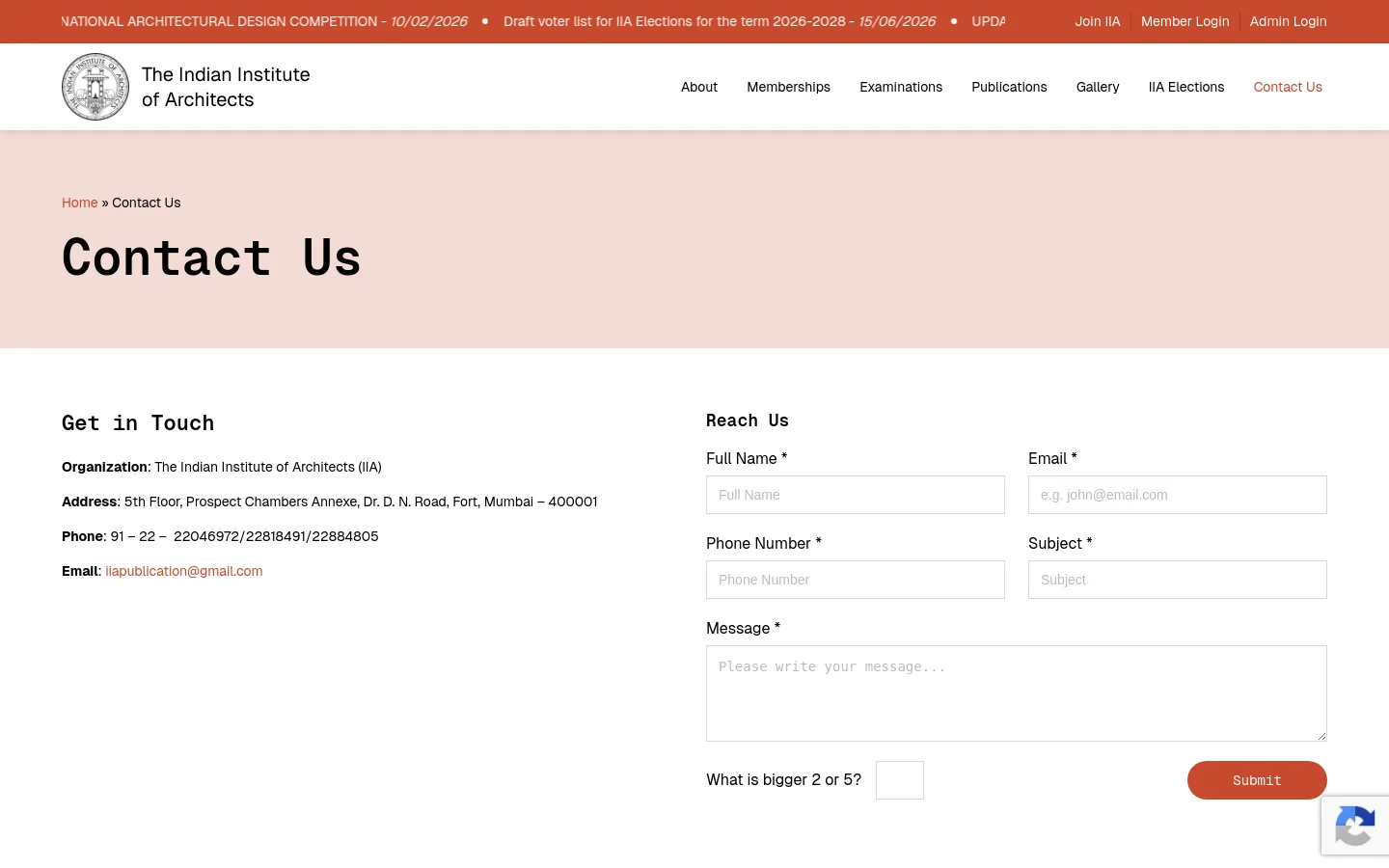Click into the Message text area

click(x=1017, y=693)
